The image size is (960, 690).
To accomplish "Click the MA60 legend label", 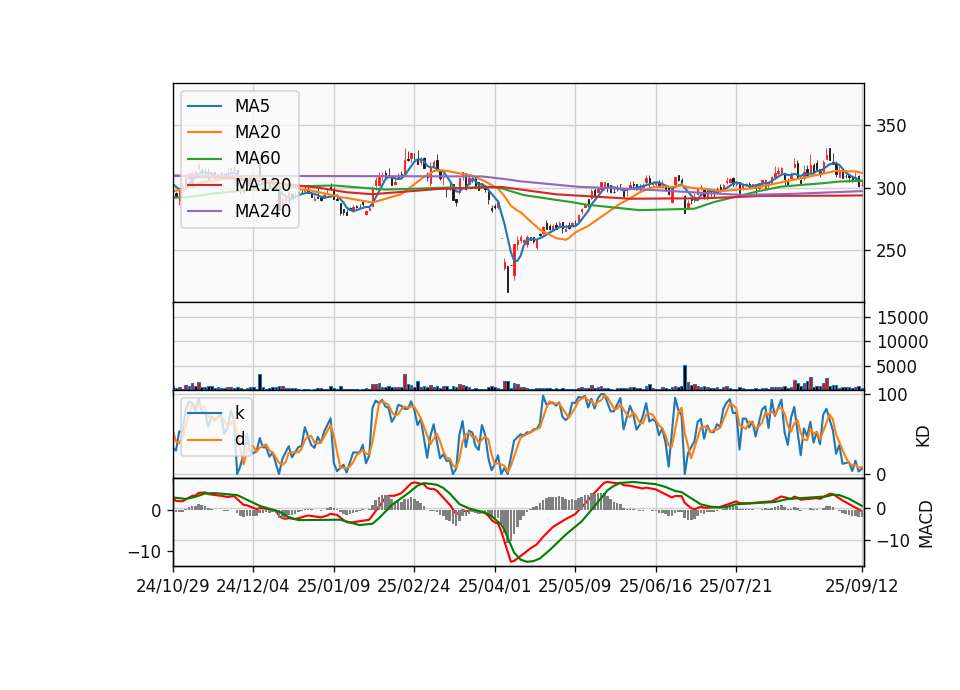I will 257,158.
